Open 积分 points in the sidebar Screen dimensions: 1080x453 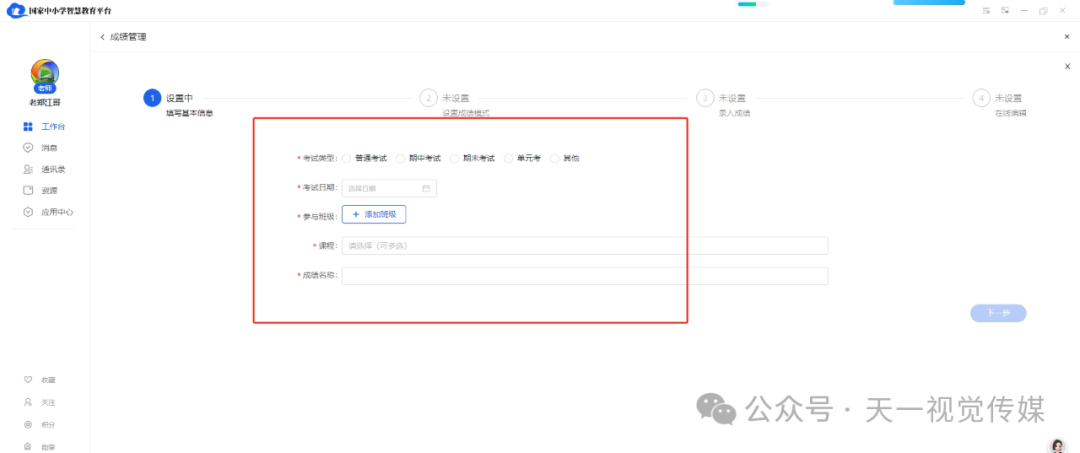pos(39,425)
